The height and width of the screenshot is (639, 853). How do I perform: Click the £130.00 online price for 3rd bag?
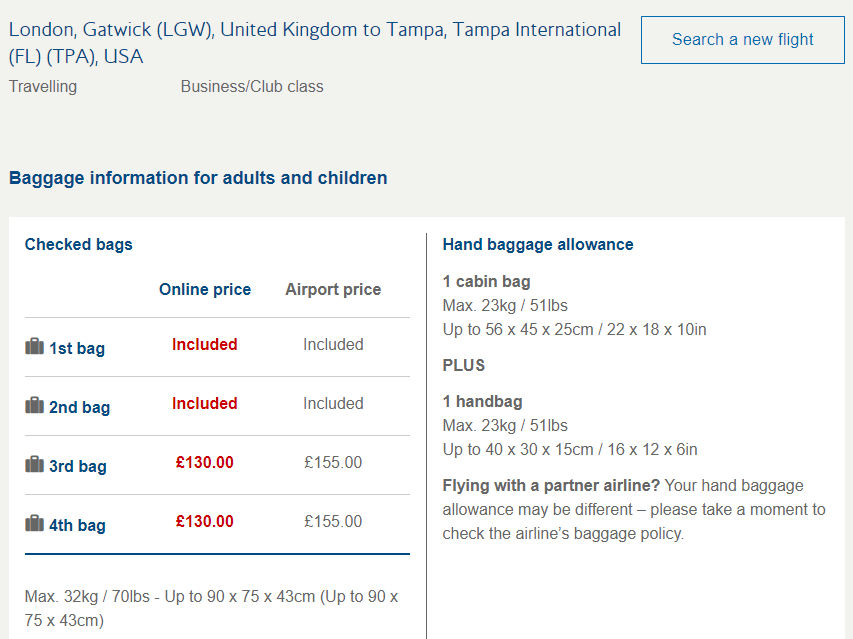(205, 463)
